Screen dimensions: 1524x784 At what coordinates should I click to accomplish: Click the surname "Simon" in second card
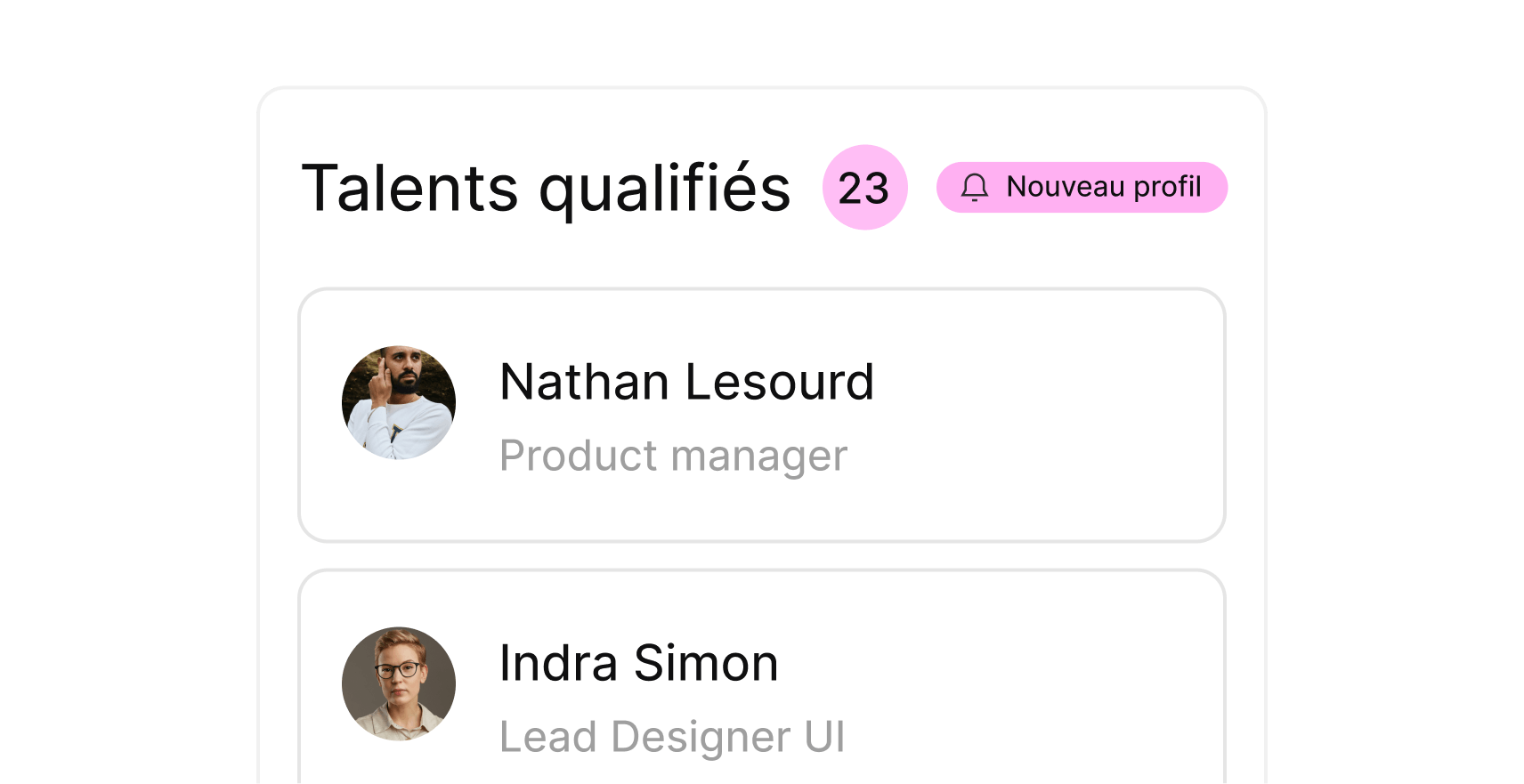pyautogui.click(x=706, y=664)
